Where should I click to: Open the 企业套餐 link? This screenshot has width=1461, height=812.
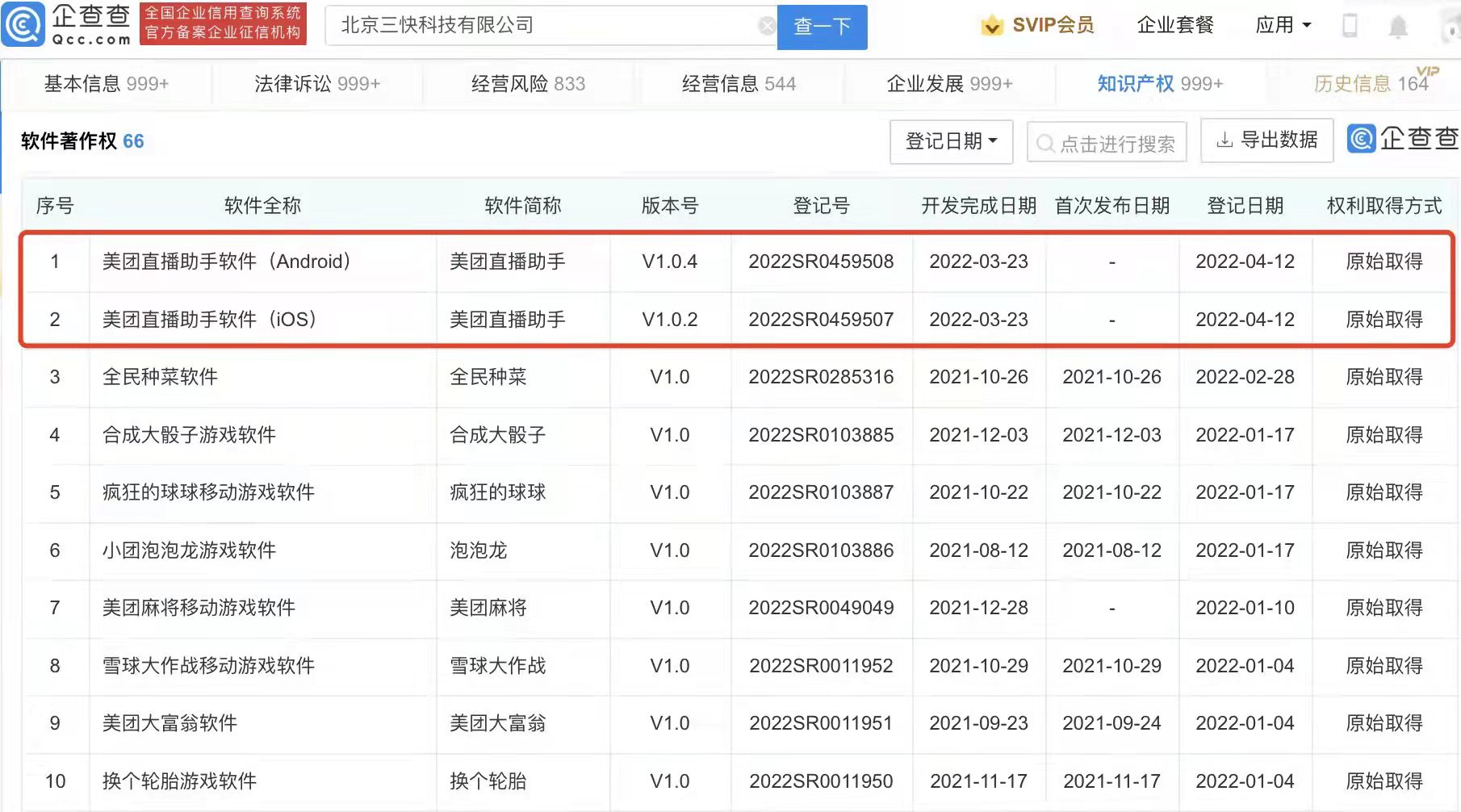[x=1175, y=26]
